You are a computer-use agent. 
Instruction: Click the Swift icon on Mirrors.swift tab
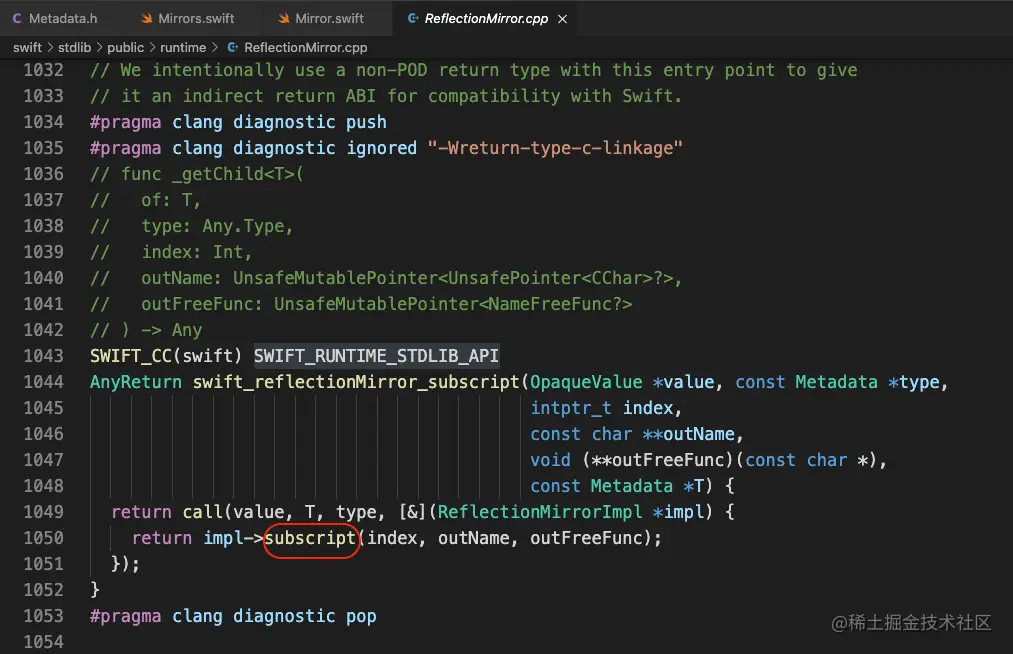pyautogui.click(x=147, y=18)
